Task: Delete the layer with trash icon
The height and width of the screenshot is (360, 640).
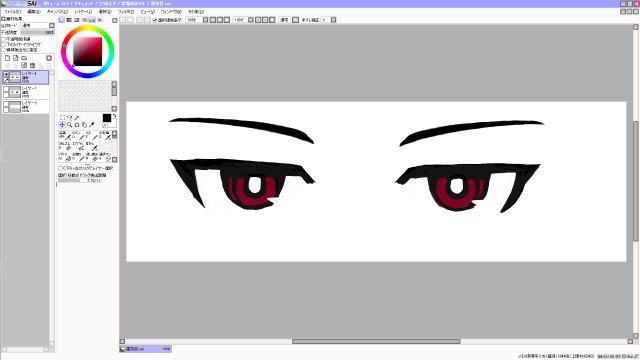Action: pos(33,65)
